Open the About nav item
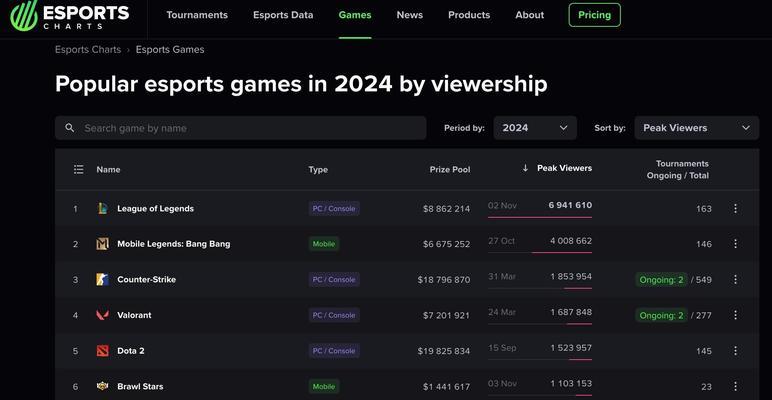Image resolution: width=772 pixels, height=400 pixels. pyautogui.click(x=530, y=15)
